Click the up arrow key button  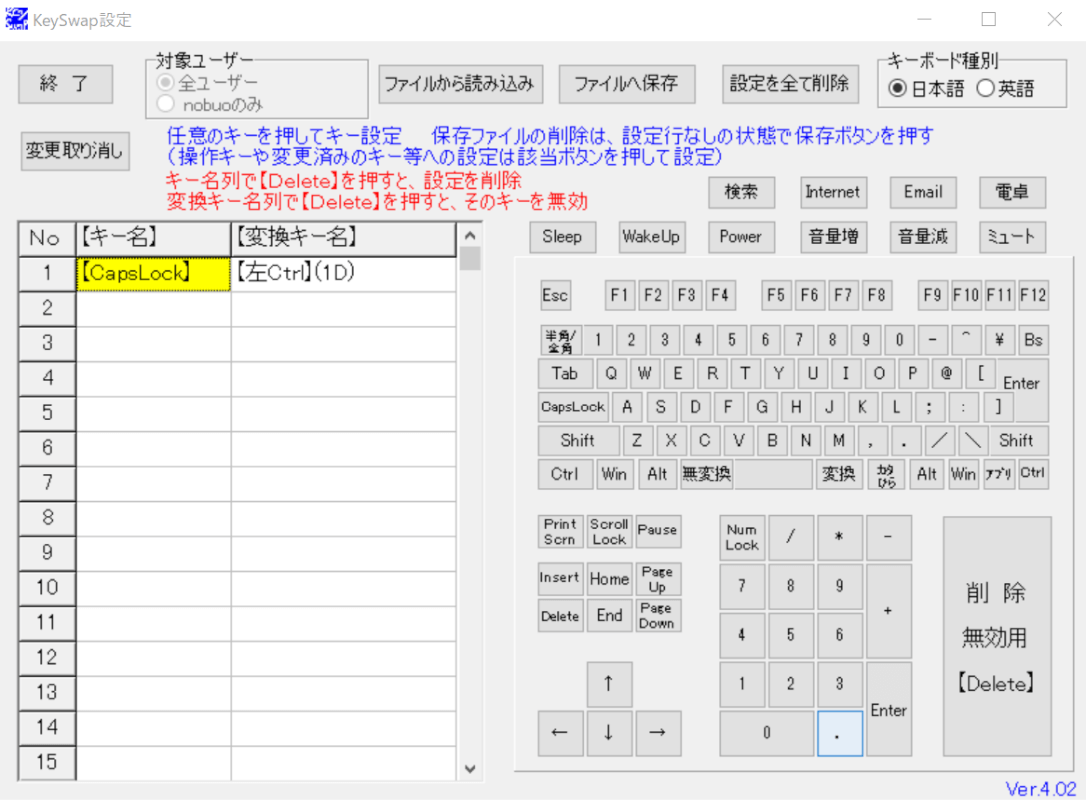coord(608,685)
